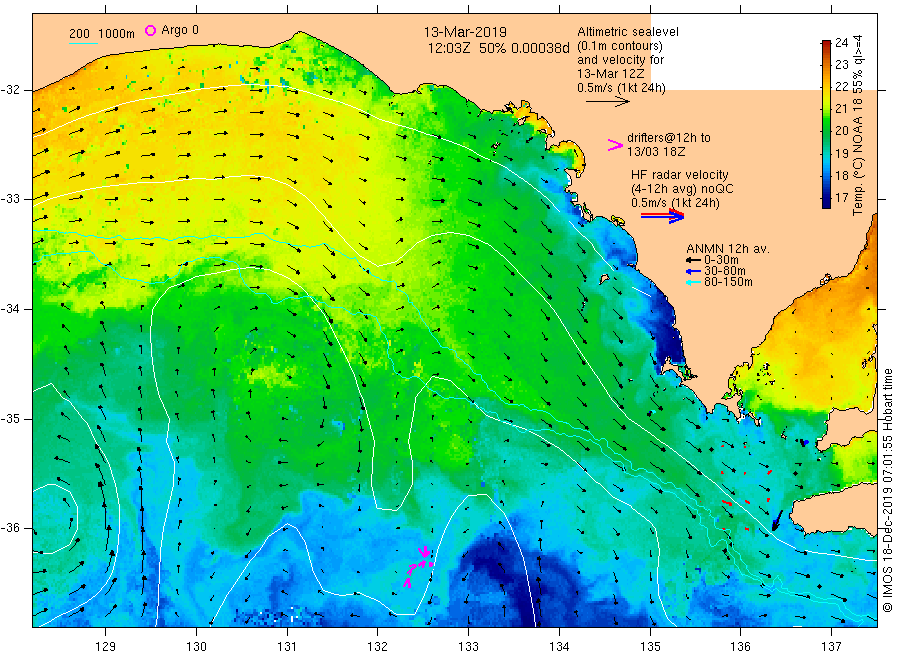Click the longitude label 130

point(196,647)
